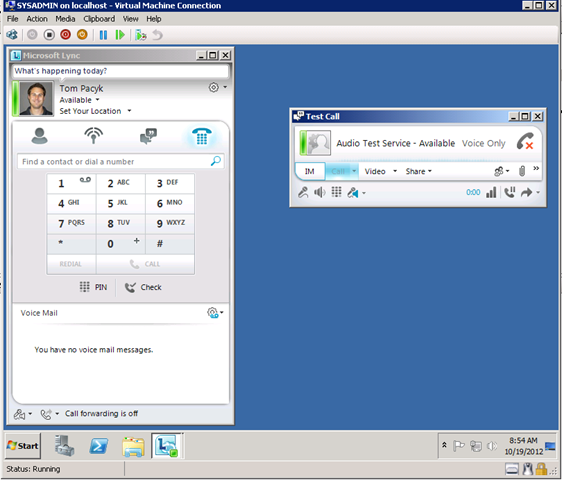
Task: Open the dropdown arrow next to options gear
Action: coord(225,87)
